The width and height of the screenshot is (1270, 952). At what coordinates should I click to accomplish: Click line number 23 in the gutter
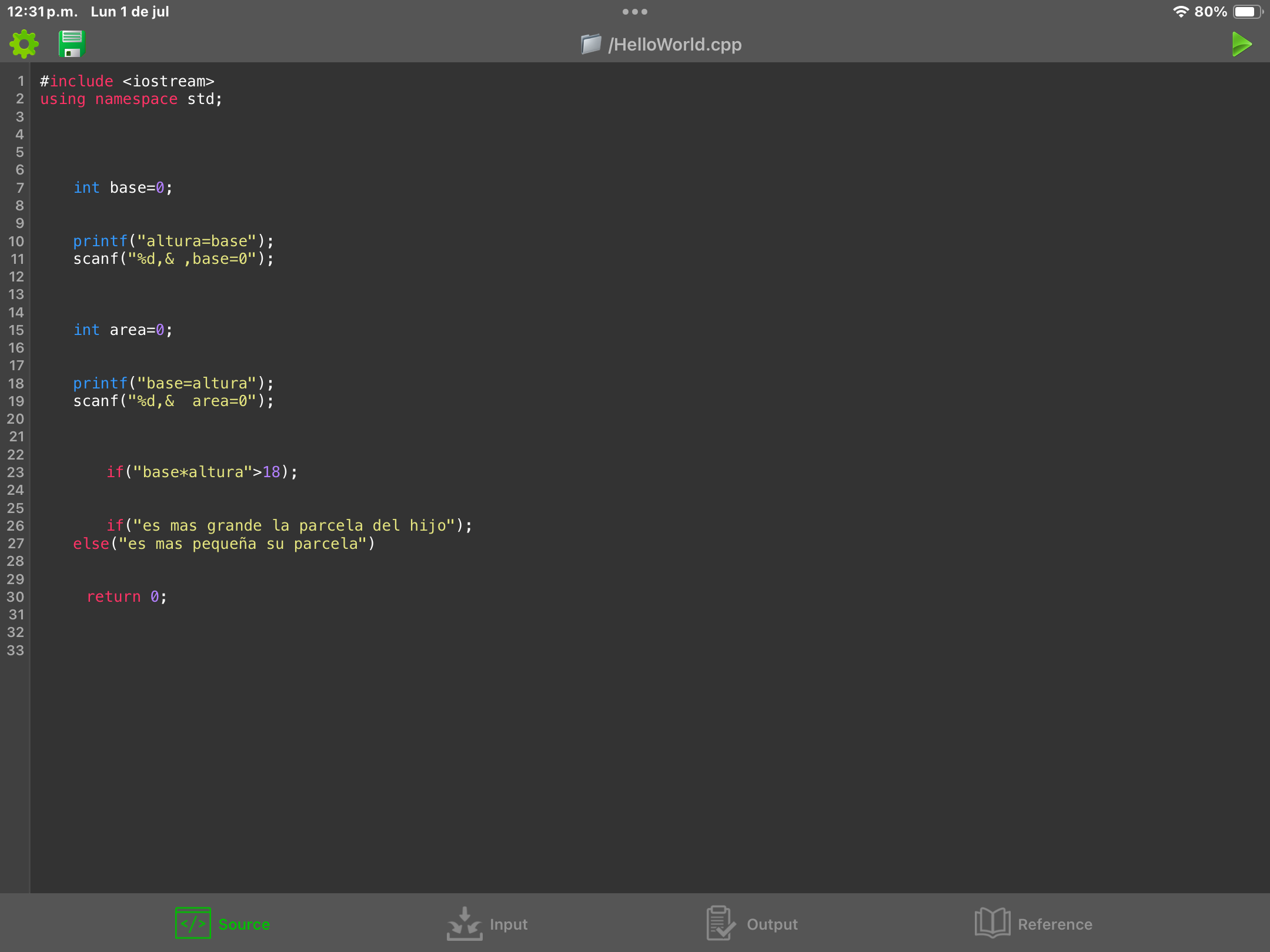pyautogui.click(x=16, y=472)
